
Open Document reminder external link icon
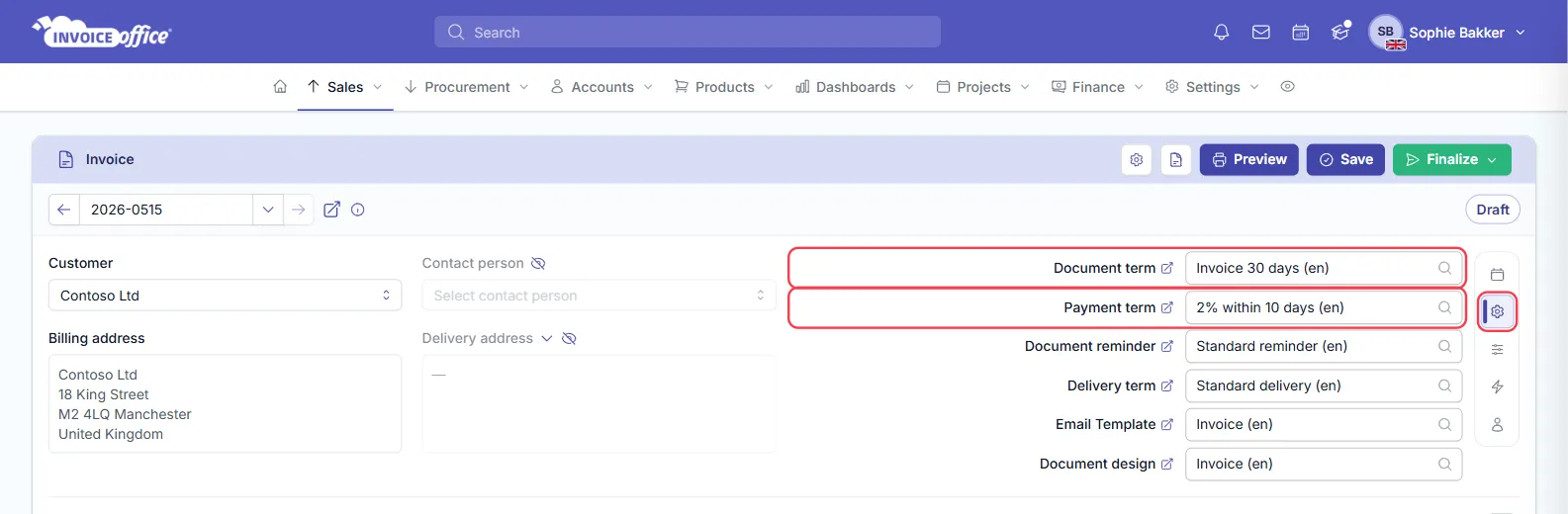(x=1166, y=346)
